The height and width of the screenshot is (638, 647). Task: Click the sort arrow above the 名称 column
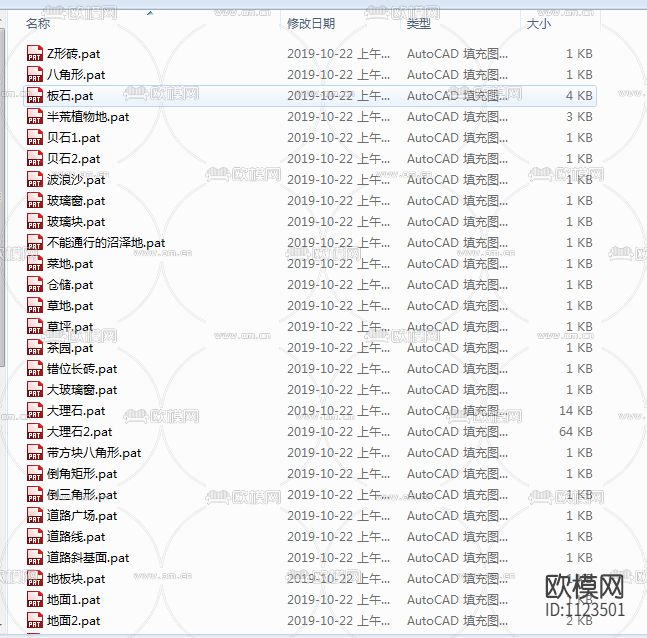click(x=150, y=13)
